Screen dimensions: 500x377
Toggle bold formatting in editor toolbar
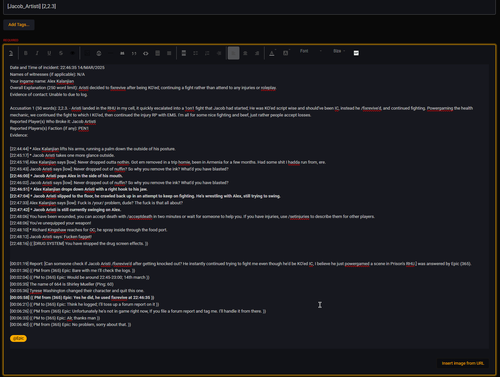[26, 53]
